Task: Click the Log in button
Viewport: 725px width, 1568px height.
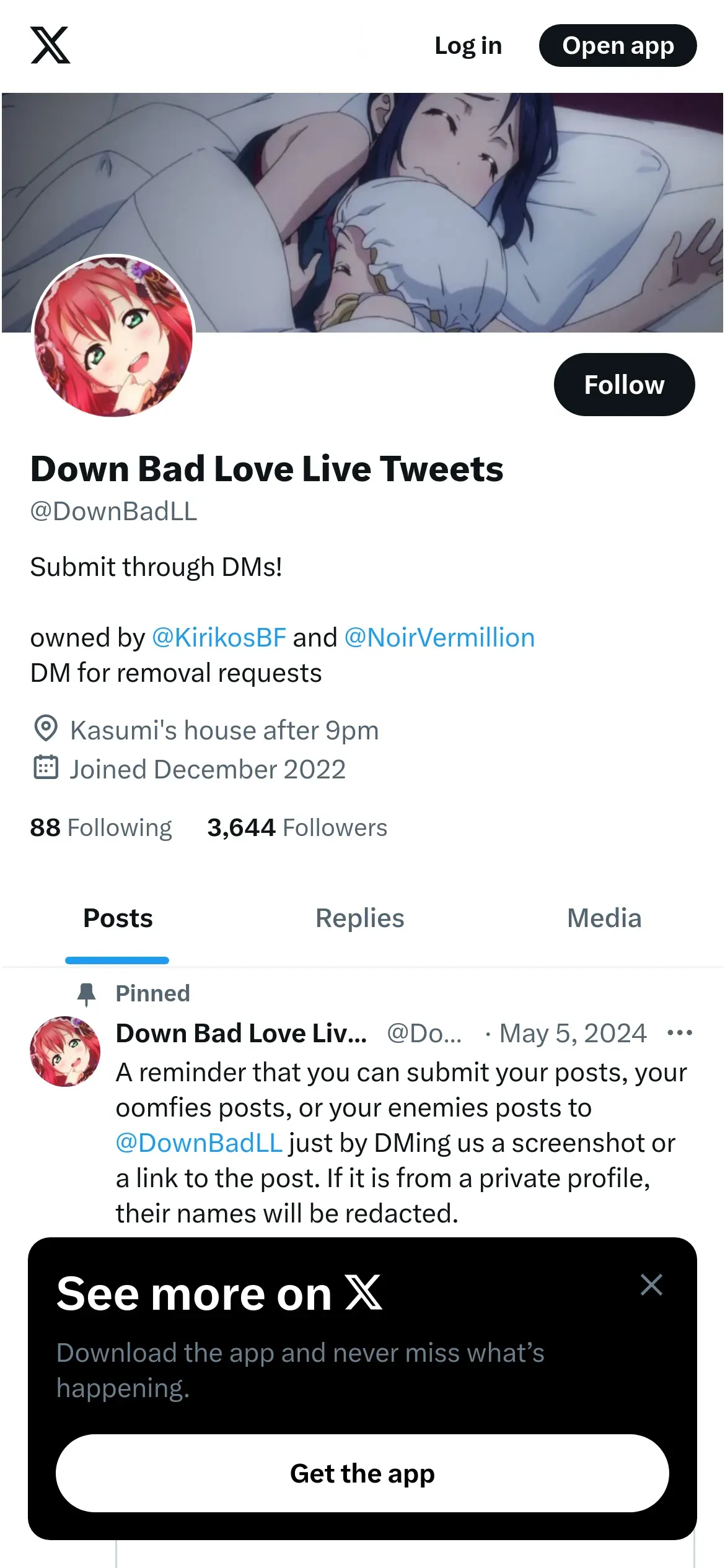Action: tap(468, 46)
